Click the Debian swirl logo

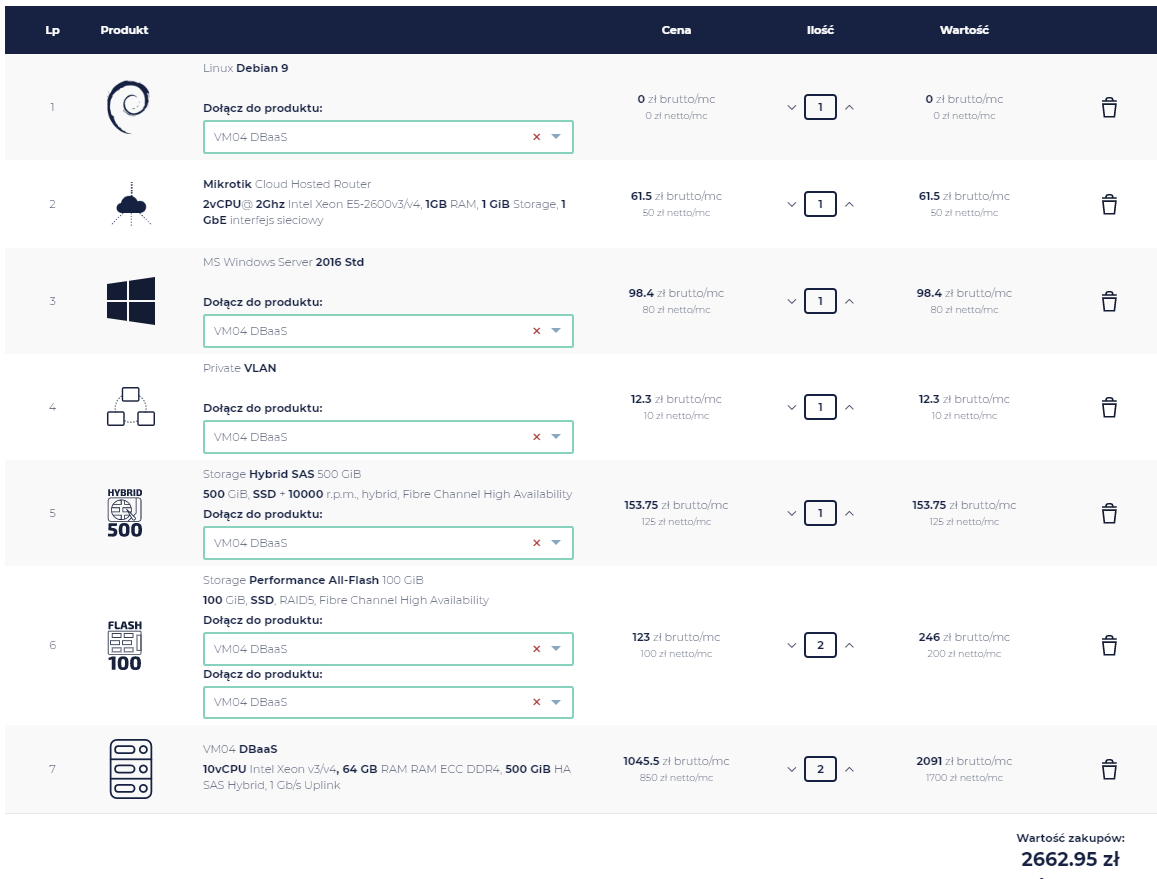(128, 107)
